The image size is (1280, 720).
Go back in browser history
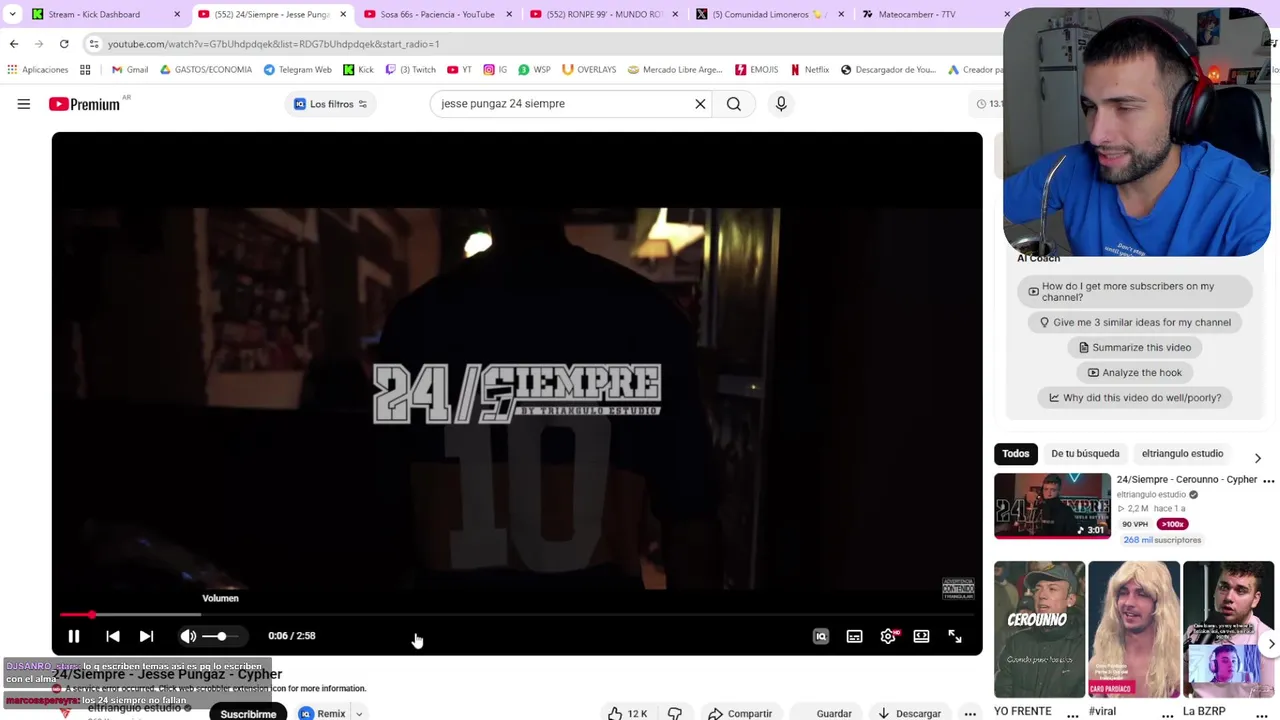click(x=14, y=44)
